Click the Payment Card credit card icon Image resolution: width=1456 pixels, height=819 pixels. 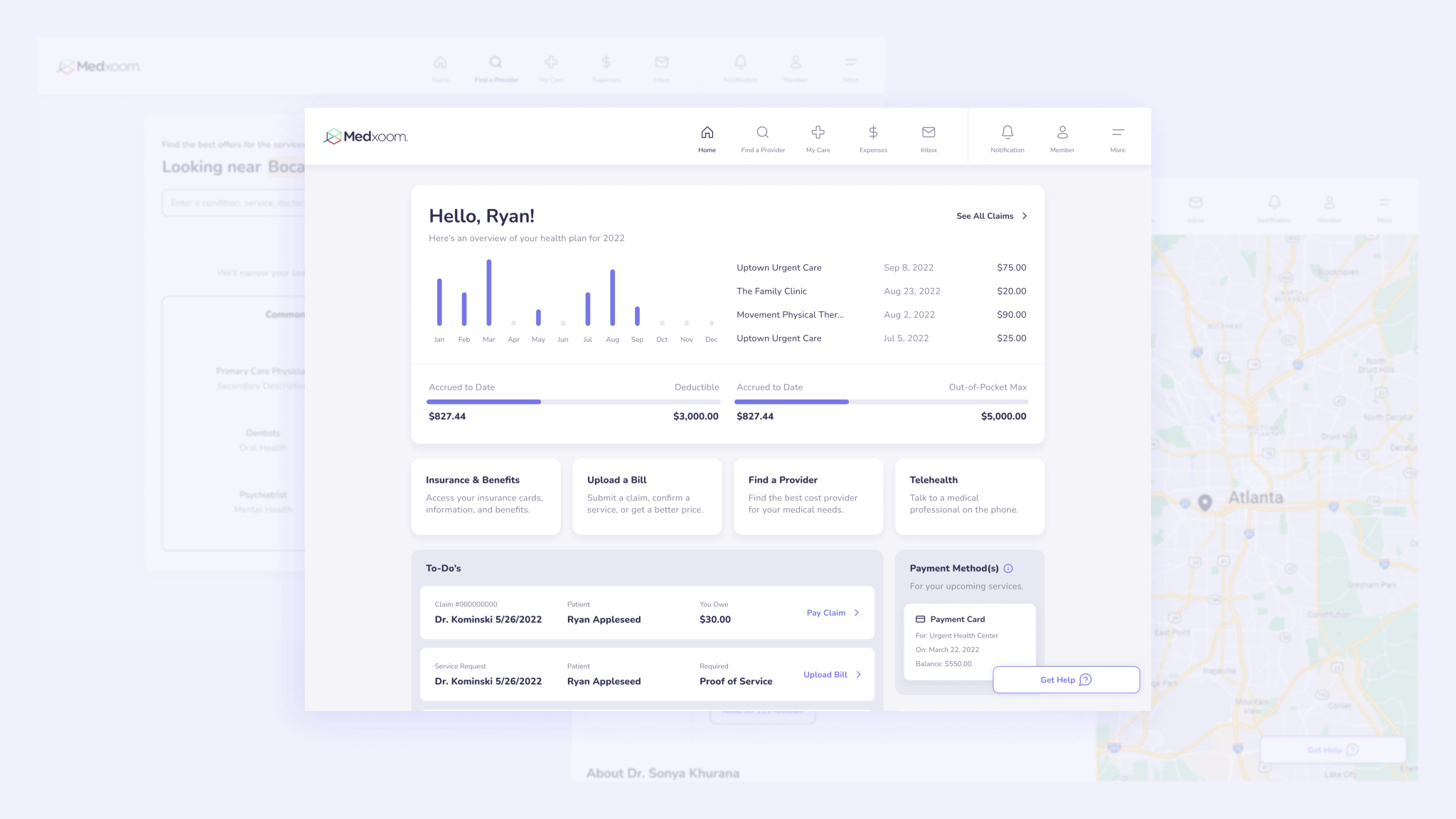point(921,619)
